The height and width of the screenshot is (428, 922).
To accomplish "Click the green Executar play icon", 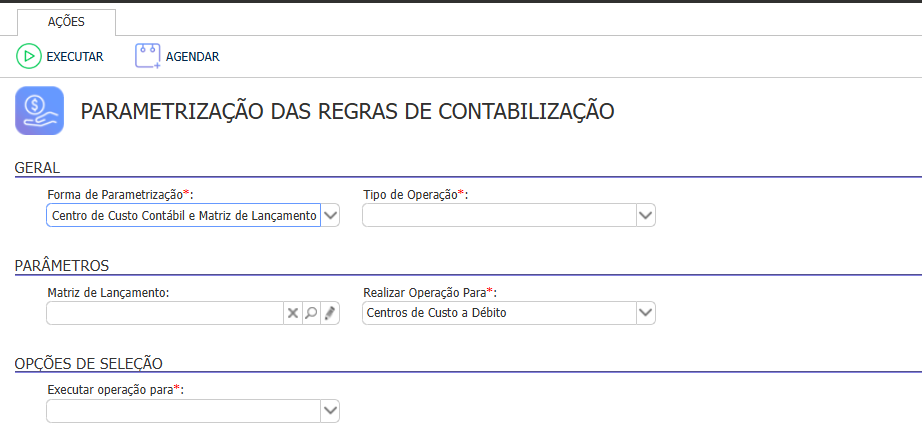I will point(28,57).
